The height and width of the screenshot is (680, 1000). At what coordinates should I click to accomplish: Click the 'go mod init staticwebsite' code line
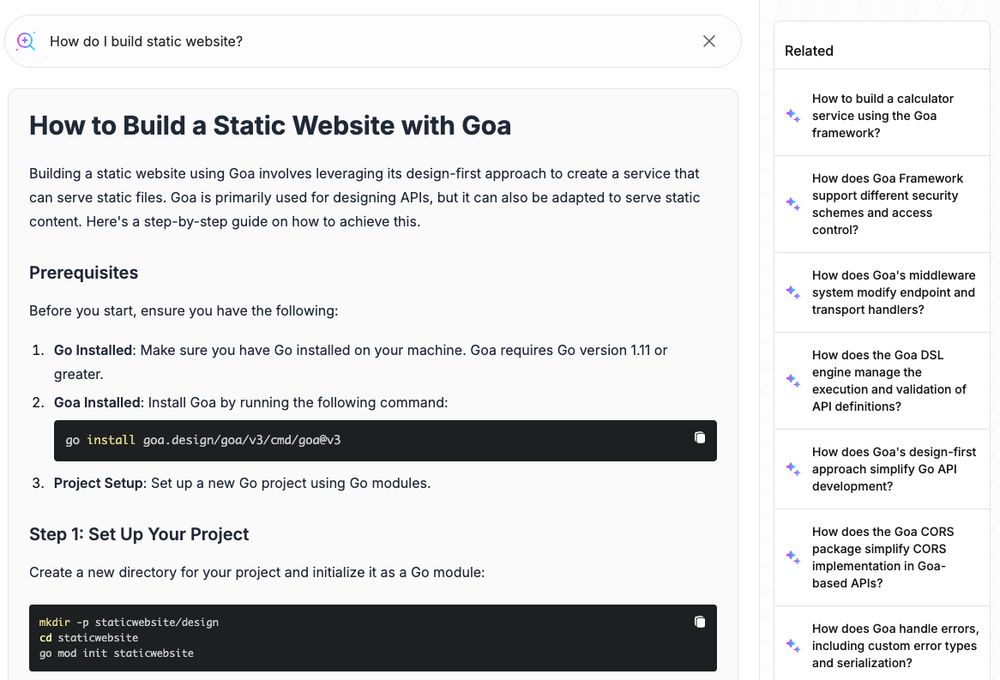pos(116,653)
